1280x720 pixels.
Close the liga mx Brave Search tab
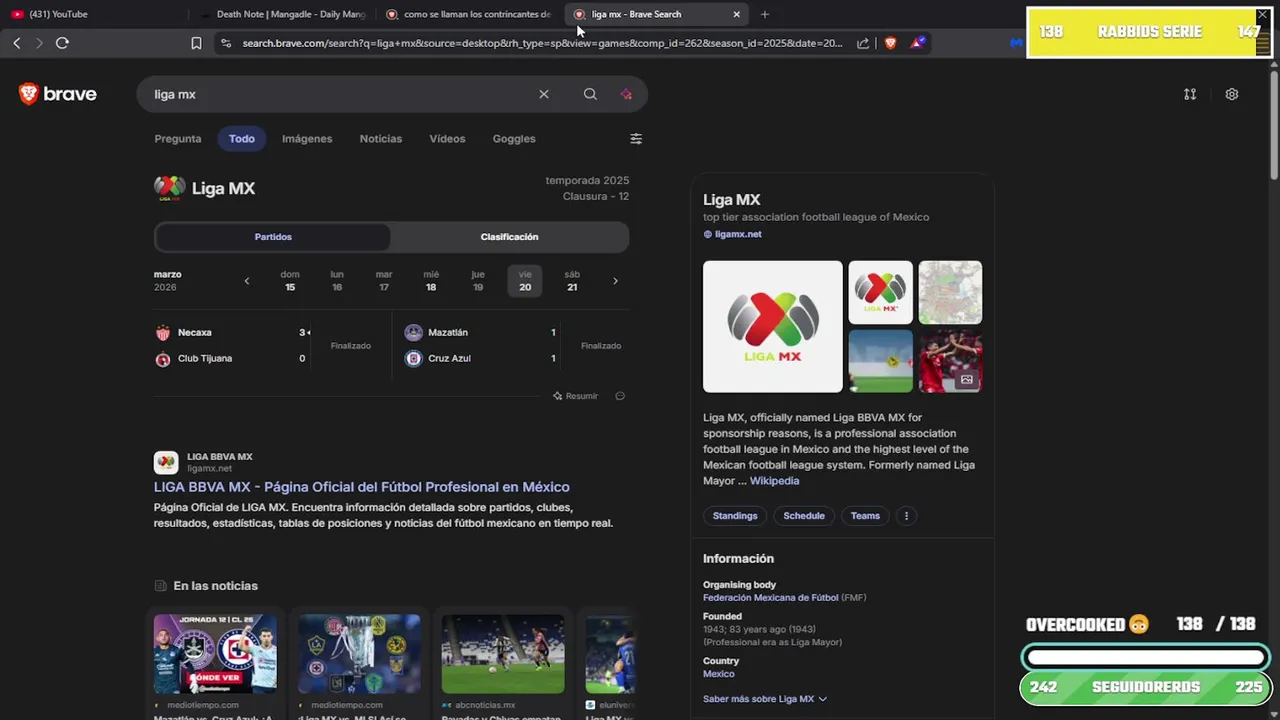tap(737, 14)
